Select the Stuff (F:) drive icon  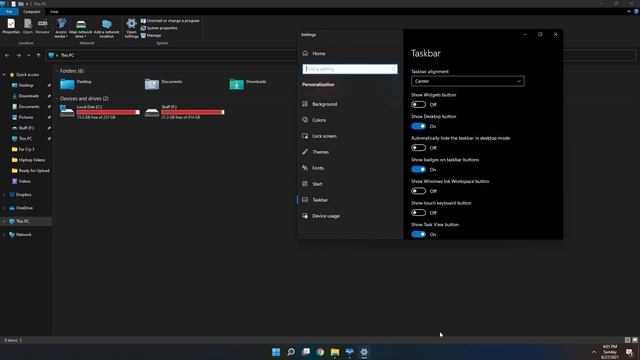click(152, 112)
